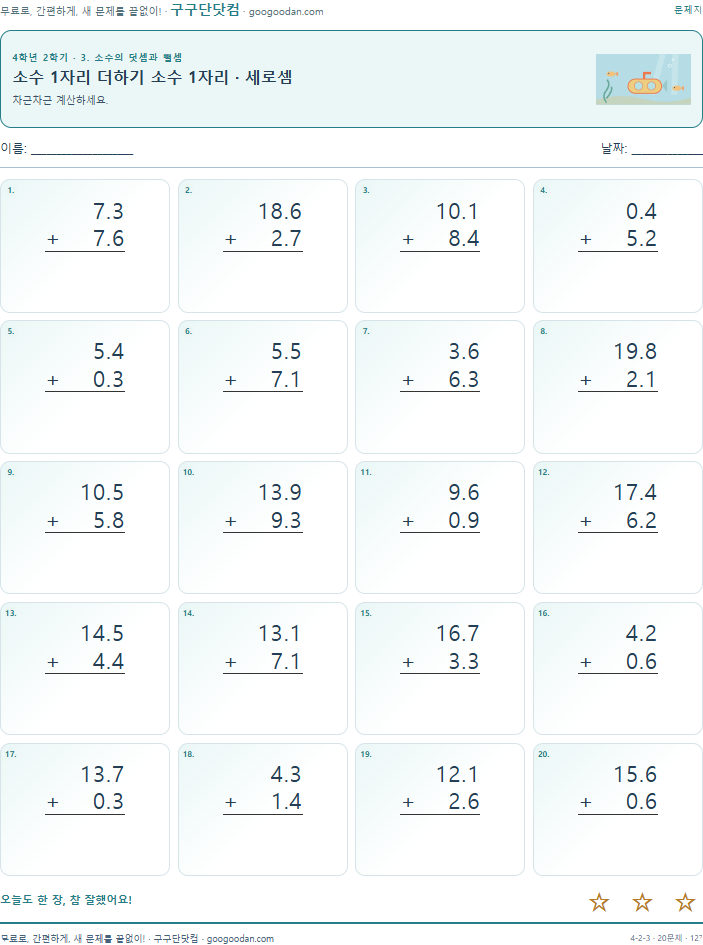This screenshot has height=945, width=703.
Task: Click problem 9 card with 10.5 + 5.8
Action: pos(85,528)
